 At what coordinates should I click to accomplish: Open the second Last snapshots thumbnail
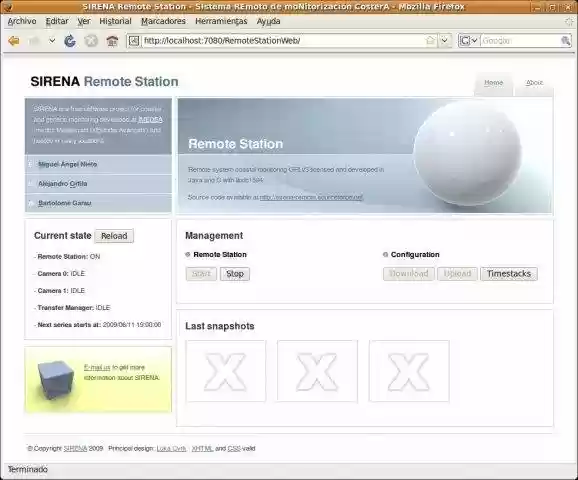tap(317, 371)
